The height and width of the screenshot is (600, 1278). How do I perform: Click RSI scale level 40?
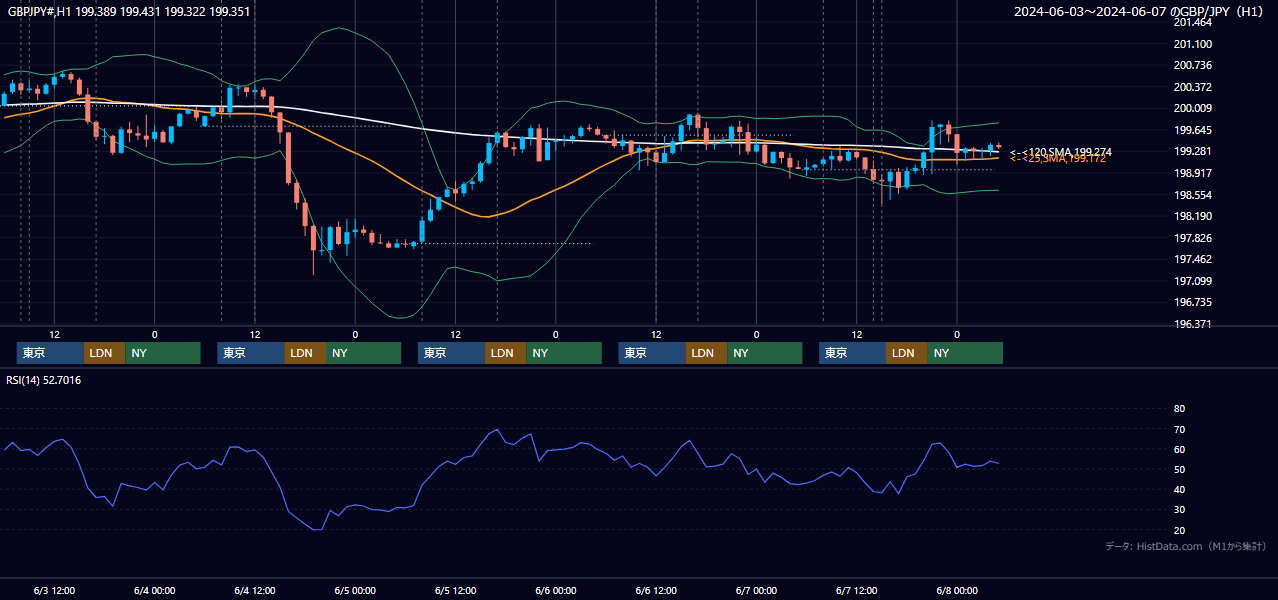point(1179,489)
